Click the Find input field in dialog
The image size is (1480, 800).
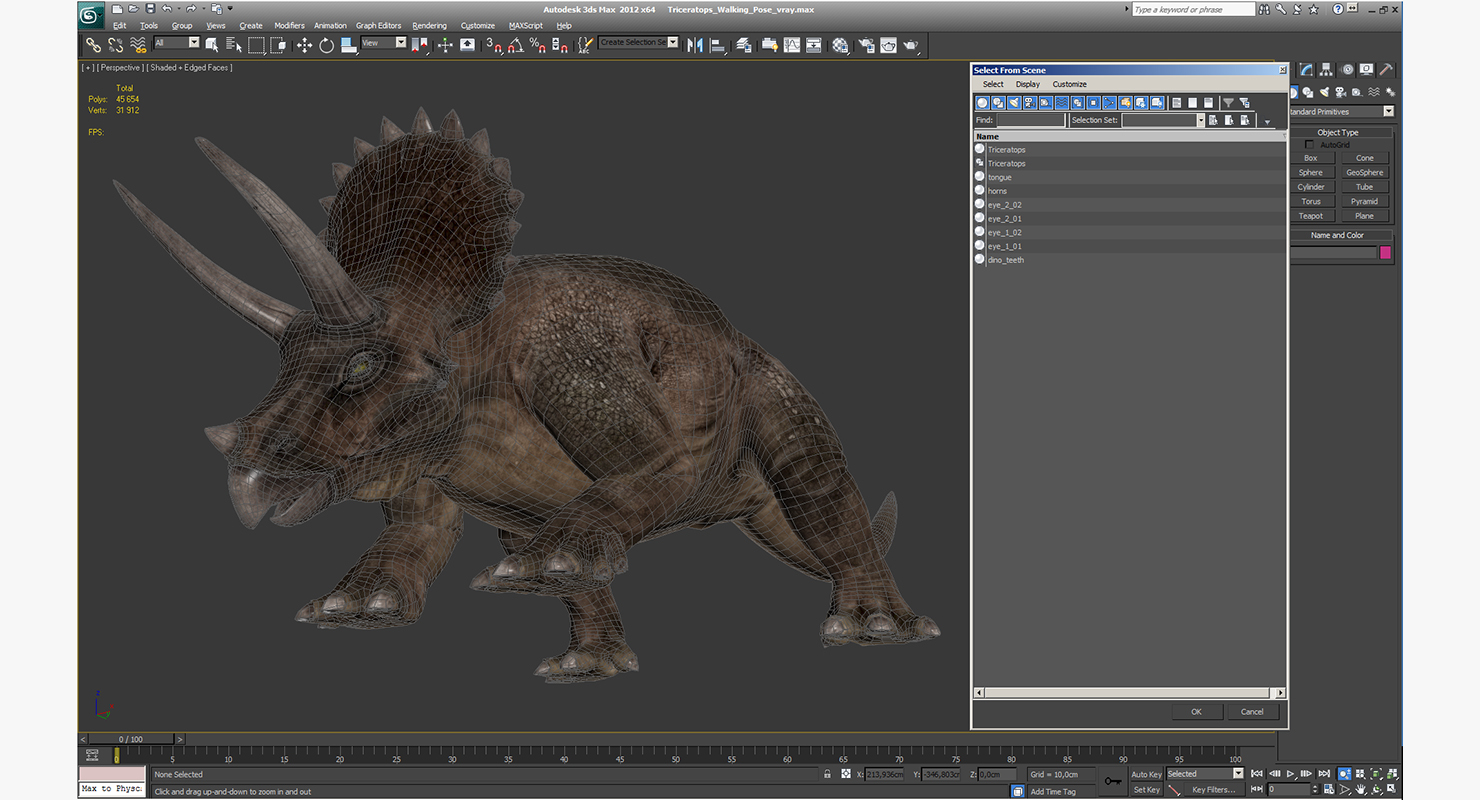(x=1031, y=120)
